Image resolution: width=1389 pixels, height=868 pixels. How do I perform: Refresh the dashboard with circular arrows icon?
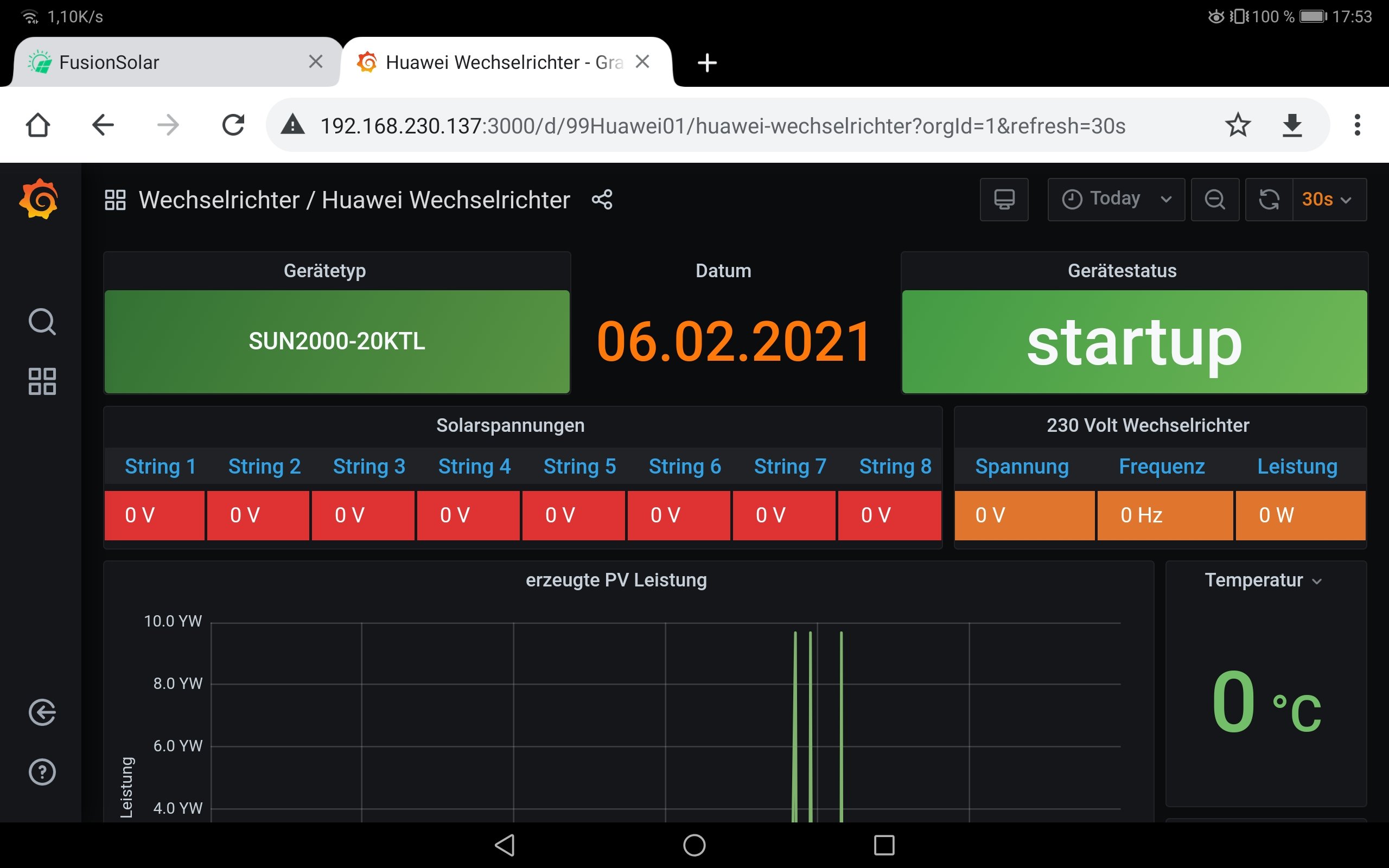click(x=1269, y=199)
